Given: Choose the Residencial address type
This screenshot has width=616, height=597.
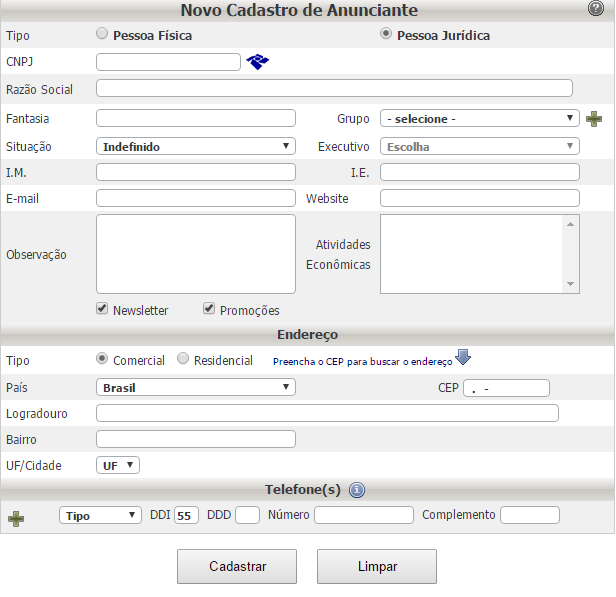Looking at the screenshot, I should (183, 359).
